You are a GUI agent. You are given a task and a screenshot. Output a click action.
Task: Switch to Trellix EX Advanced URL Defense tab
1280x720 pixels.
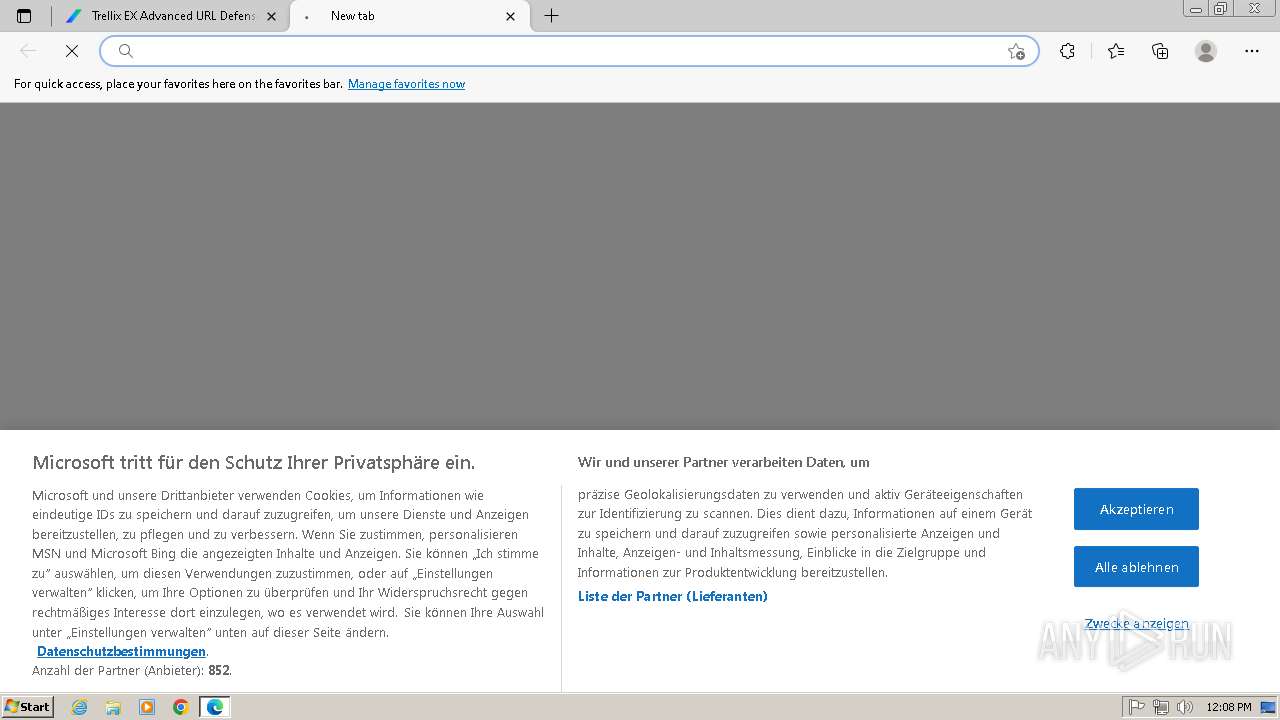pos(171,16)
